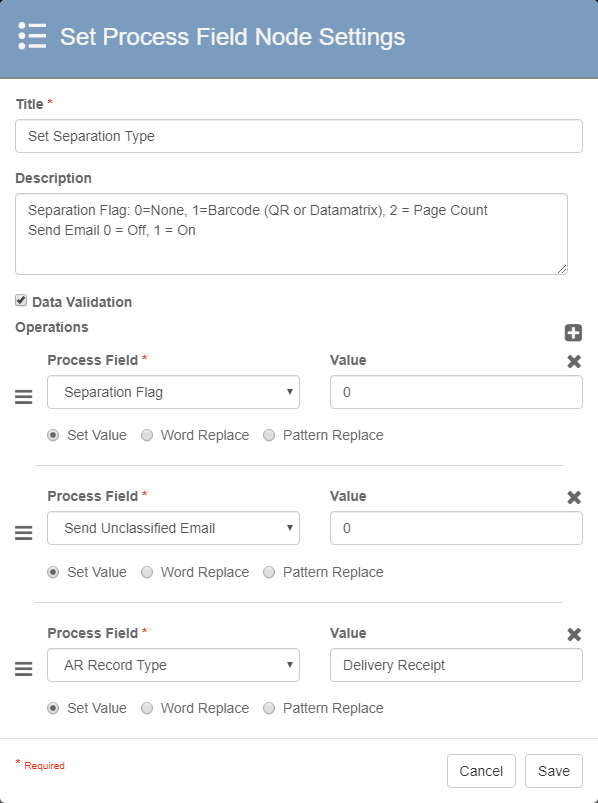Click the Delivery Receipt value field

[x=456, y=665]
